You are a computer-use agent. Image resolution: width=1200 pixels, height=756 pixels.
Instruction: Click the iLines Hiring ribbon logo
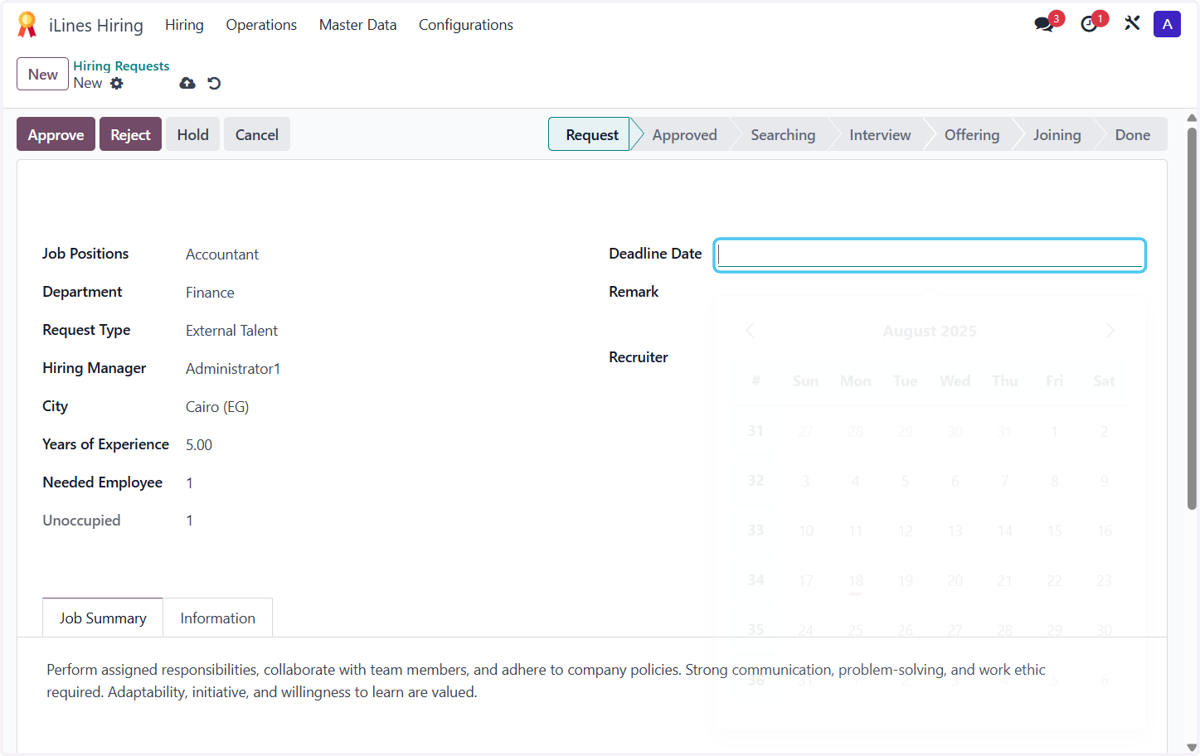pyautogui.click(x=28, y=25)
